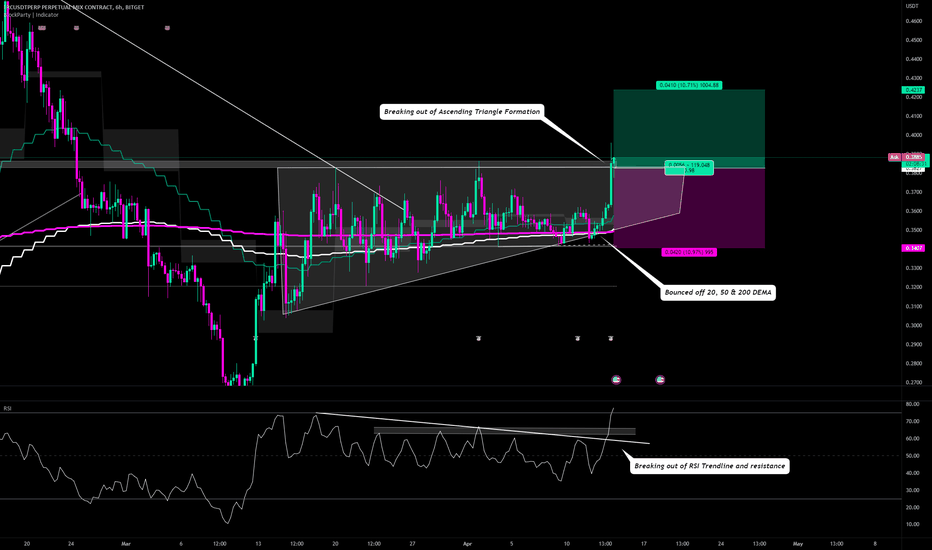Select the 'Bounced off 20, 50 & 200 DEMA' callout
932x550 pixels.
coord(718,293)
